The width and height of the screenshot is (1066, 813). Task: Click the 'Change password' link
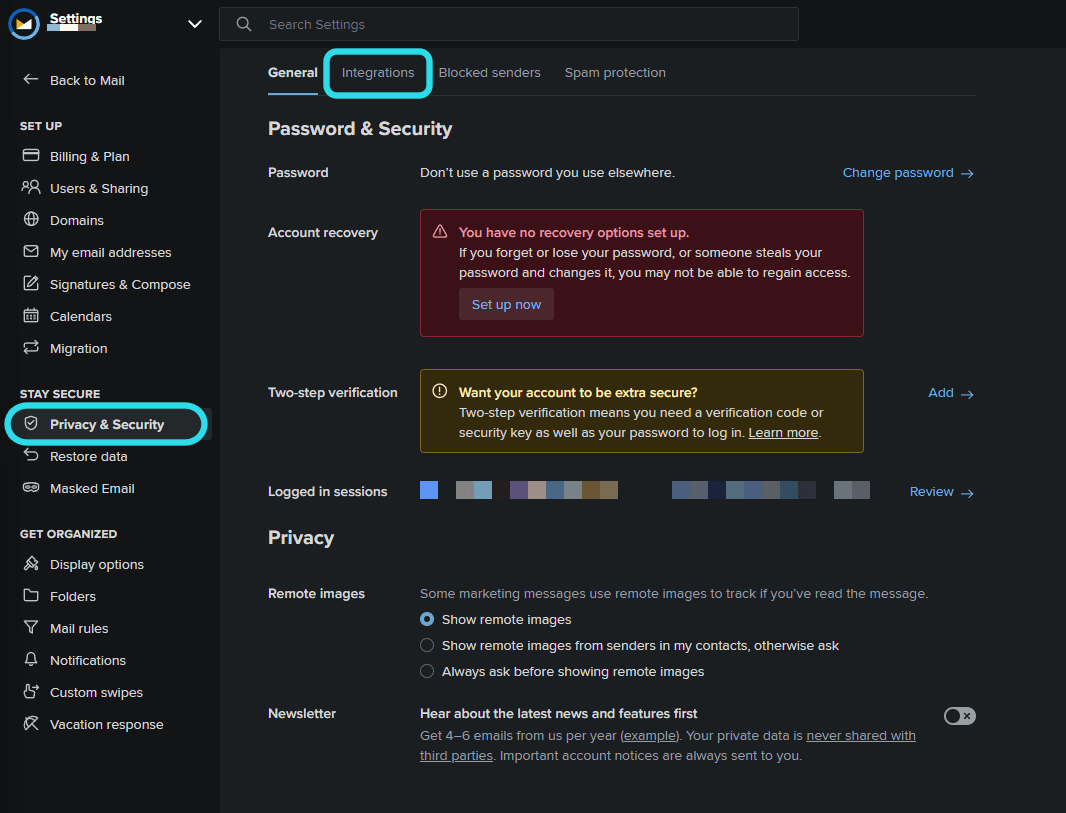point(898,173)
